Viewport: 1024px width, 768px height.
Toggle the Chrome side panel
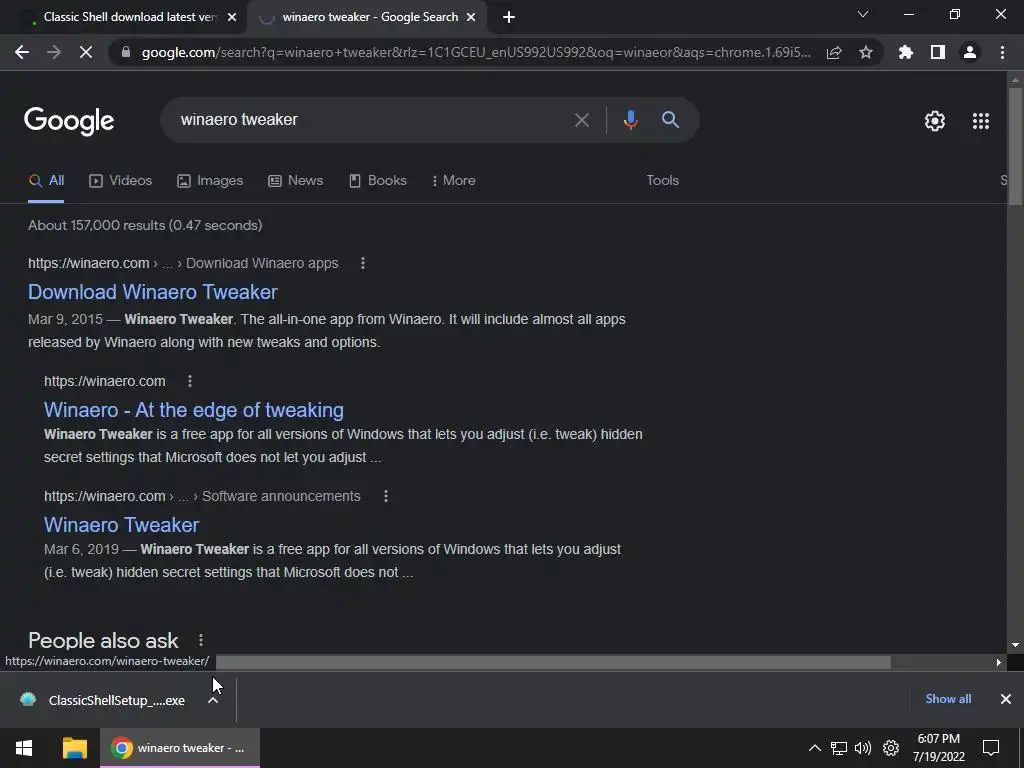tap(938, 52)
